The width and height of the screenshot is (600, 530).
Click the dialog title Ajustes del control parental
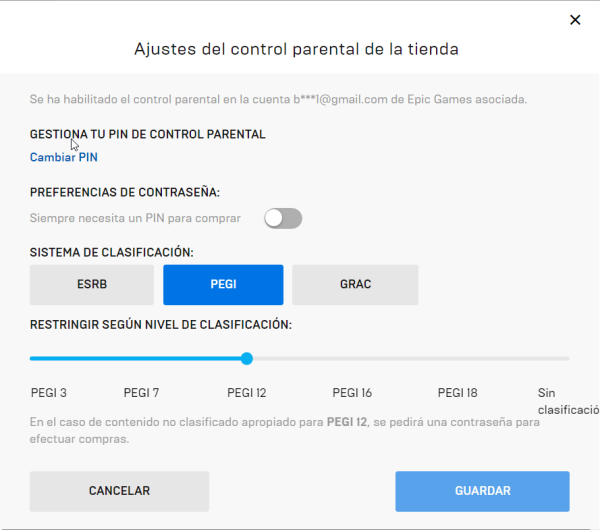coord(296,48)
